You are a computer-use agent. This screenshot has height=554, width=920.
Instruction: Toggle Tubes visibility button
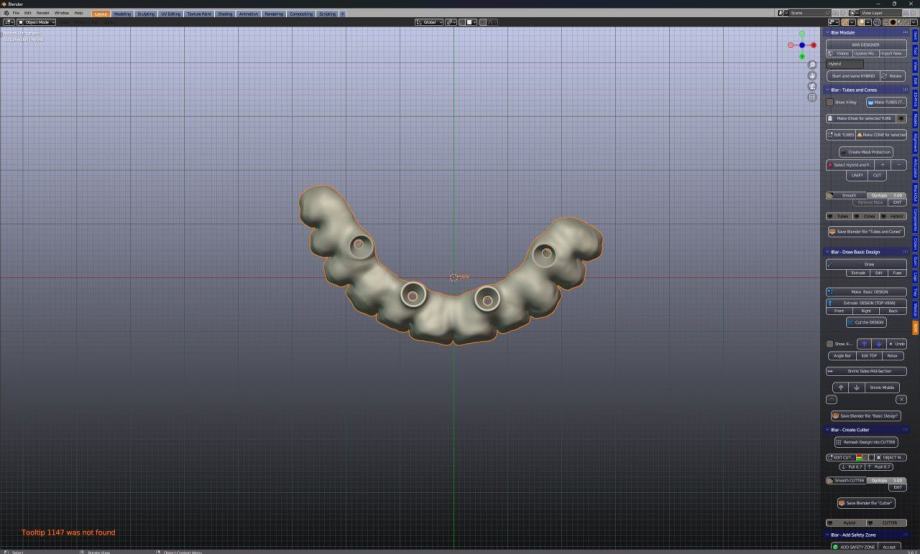tap(839, 217)
